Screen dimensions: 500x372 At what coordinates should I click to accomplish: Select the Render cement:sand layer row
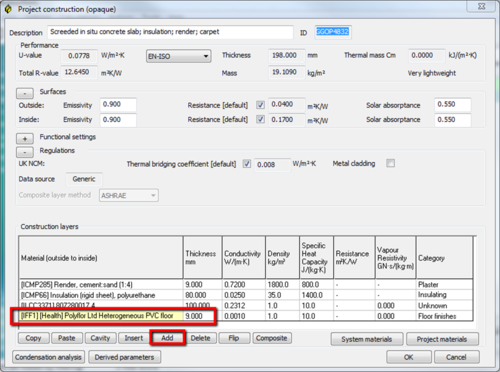246,285
